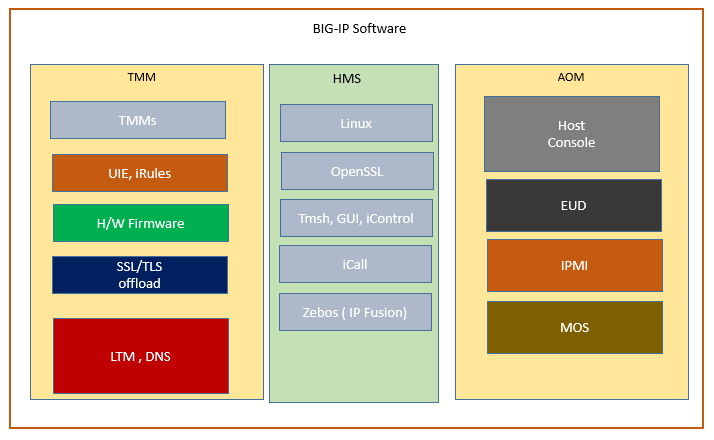Select the AOM column heading

[571, 77]
